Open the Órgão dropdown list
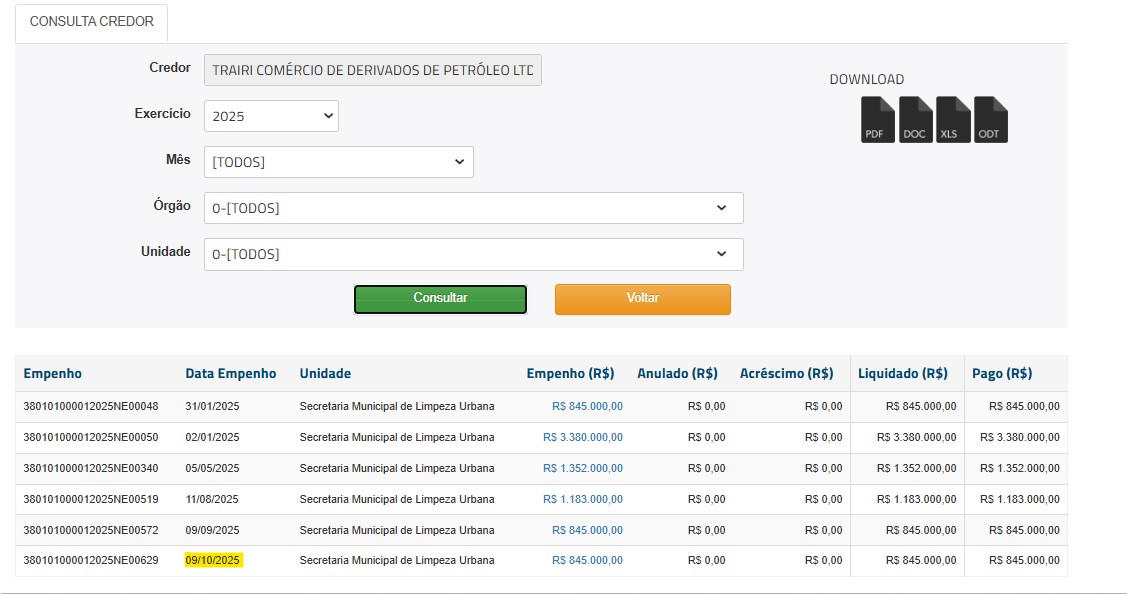The image size is (1127, 594). (x=473, y=208)
